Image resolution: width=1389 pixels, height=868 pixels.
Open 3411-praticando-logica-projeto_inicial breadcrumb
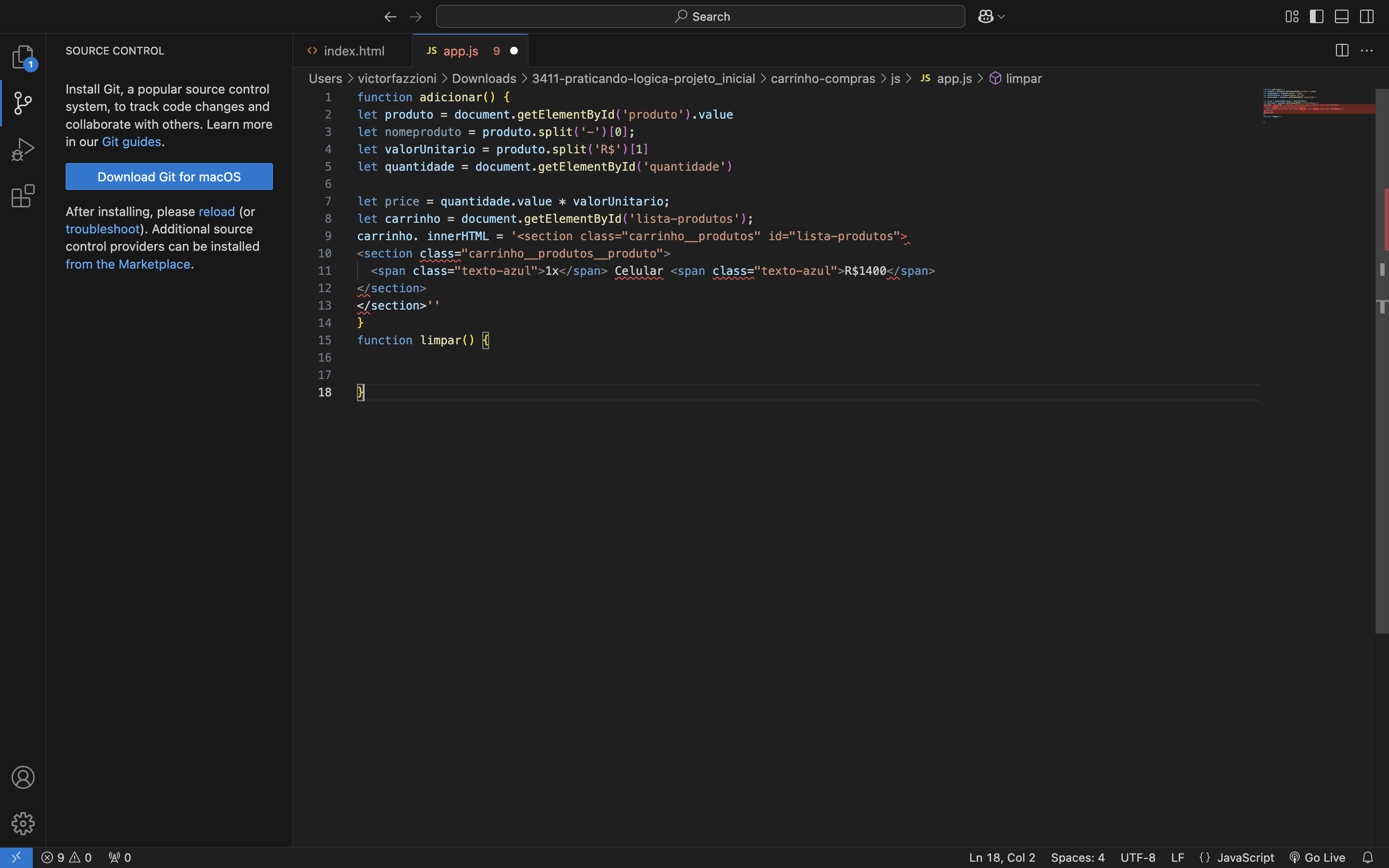[643, 79]
